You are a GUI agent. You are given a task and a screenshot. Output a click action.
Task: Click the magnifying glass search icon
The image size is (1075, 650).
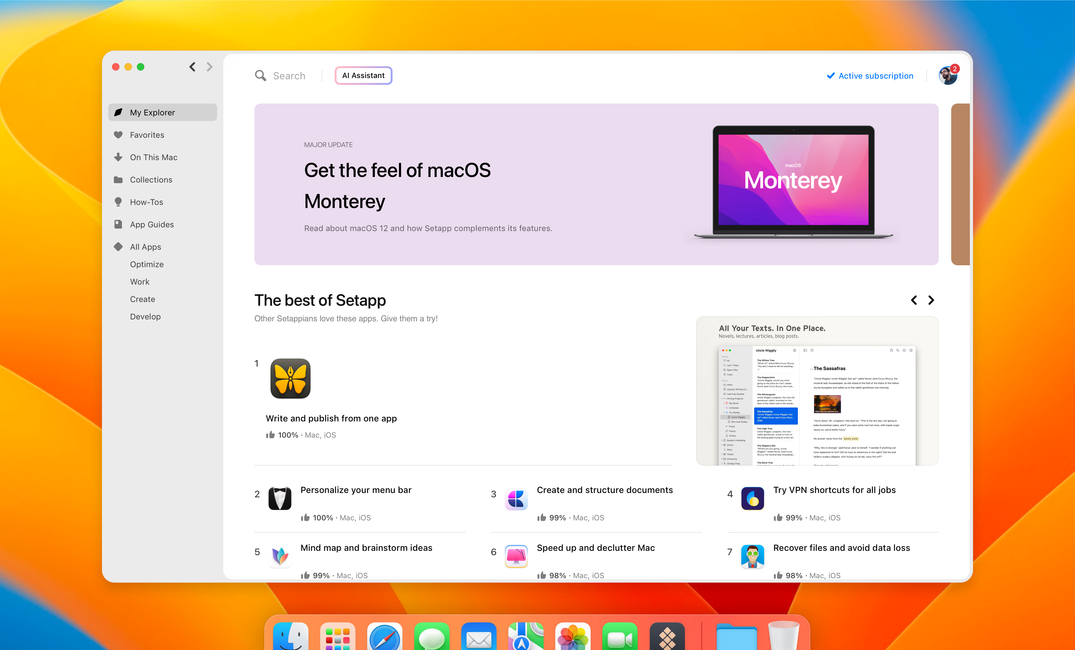(x=261, y=75)
